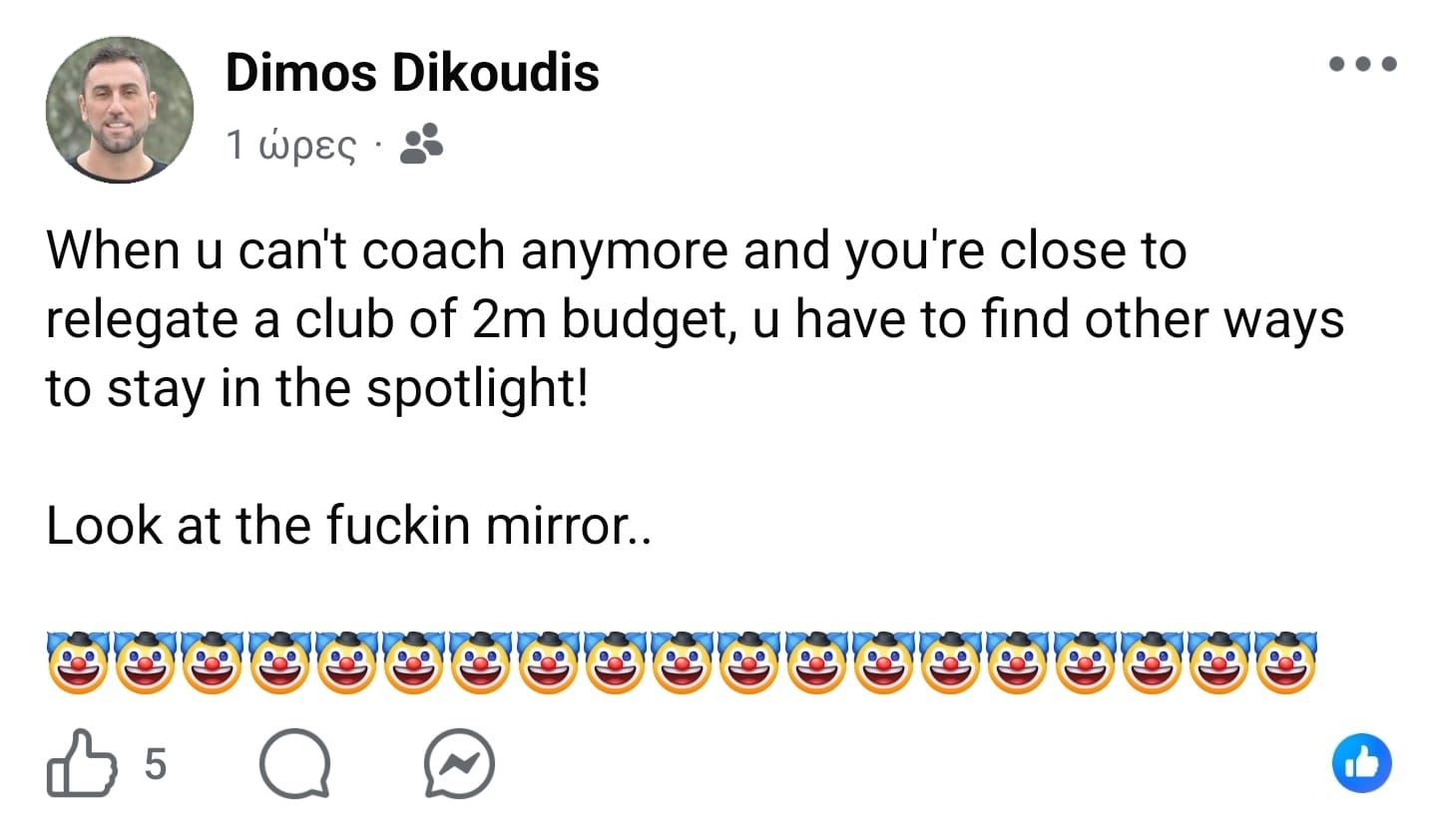Click the word "budget," in the post
Image resolution: width=1436 pixels, height=840 pixels.
click(x=650, y=320)
